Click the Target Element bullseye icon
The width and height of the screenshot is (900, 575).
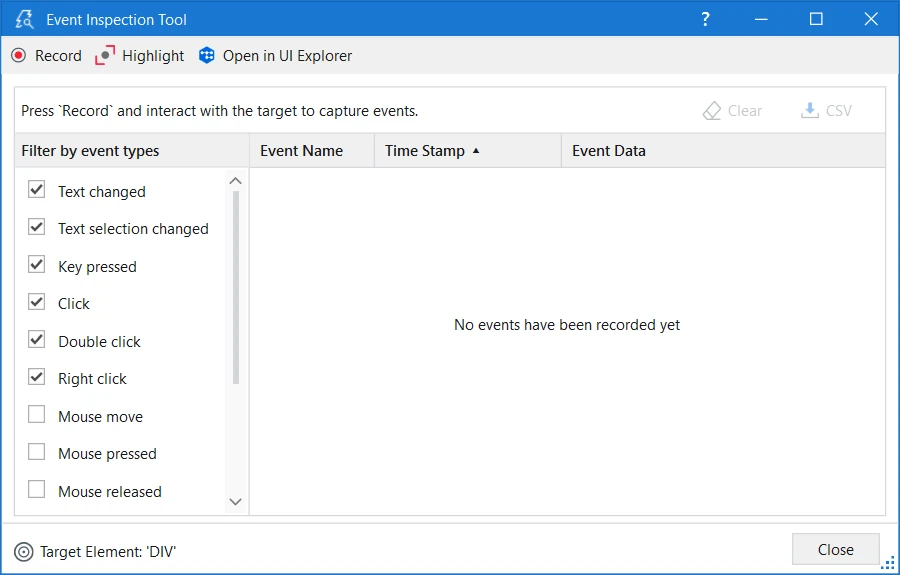pyautogui.click(x=24, y=551)
